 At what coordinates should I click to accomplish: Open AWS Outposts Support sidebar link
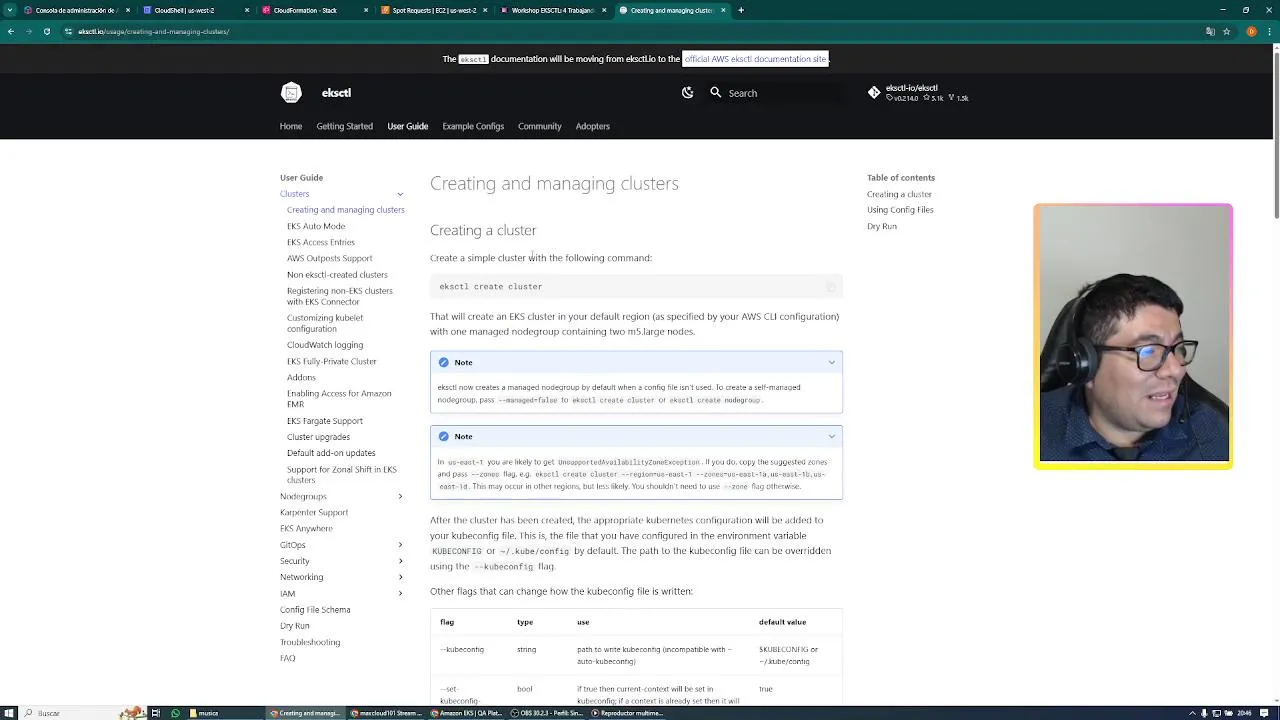coord(329,258)
